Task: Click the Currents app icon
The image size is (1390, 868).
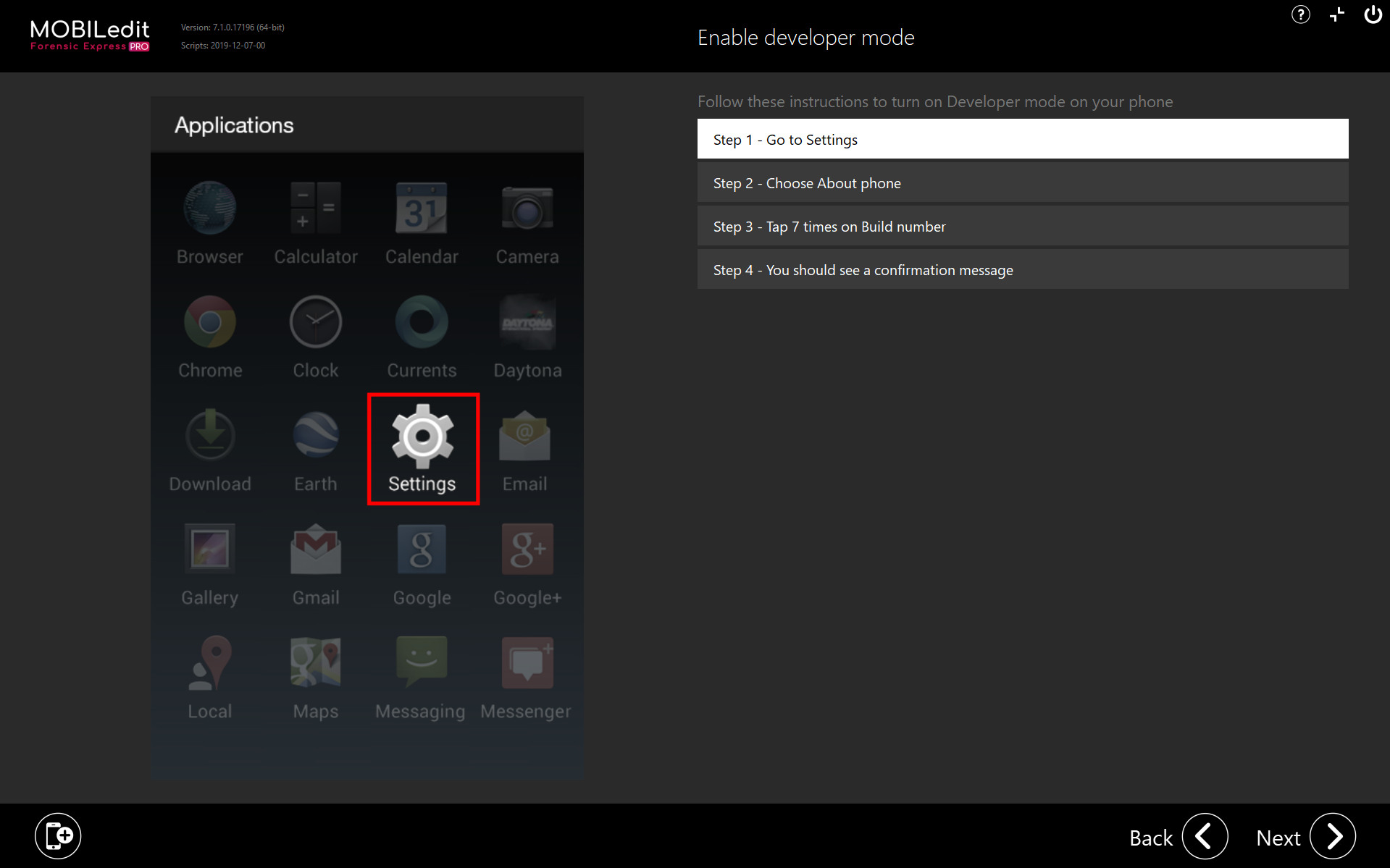Action: click(422, 321)
